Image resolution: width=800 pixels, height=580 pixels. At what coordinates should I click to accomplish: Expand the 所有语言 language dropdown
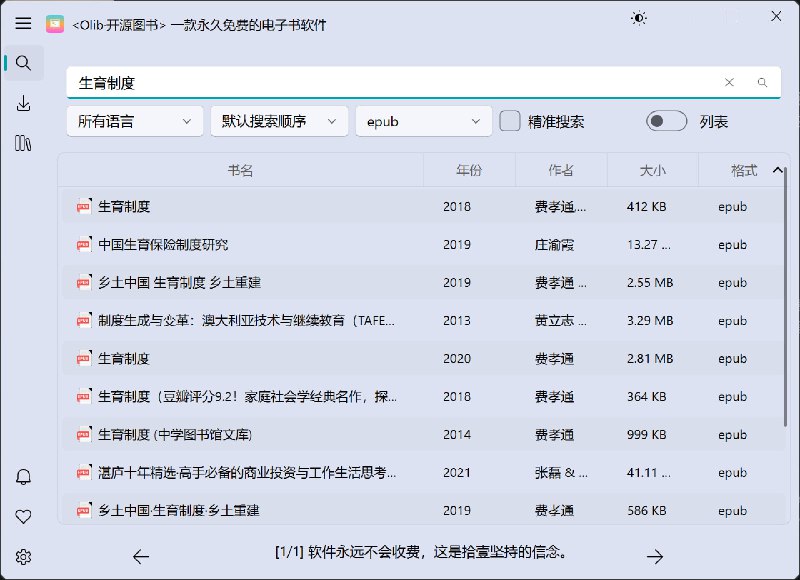pos(134,121)
